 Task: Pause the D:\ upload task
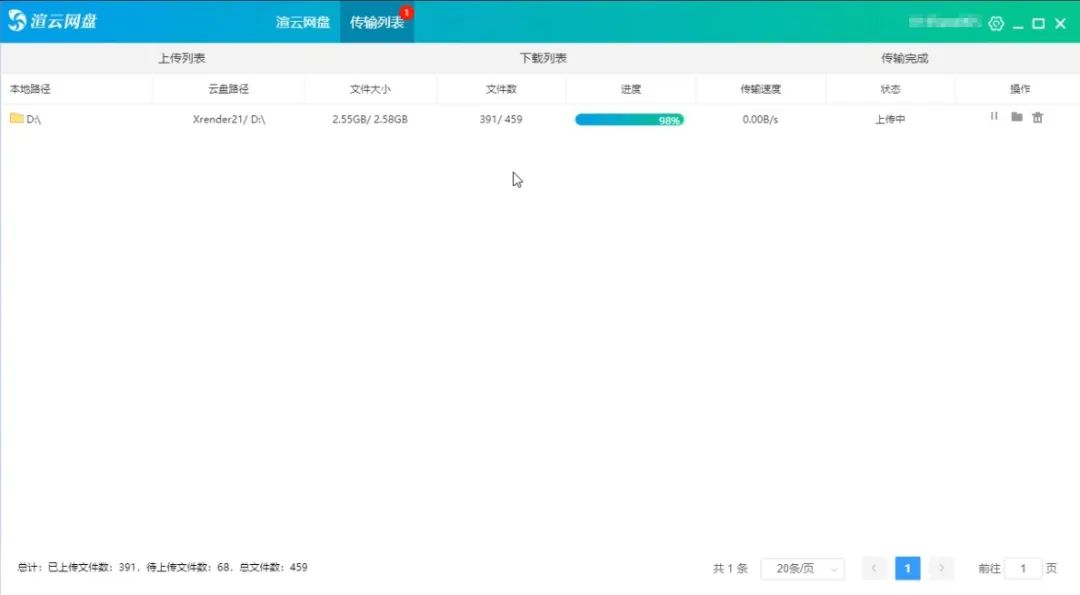click(x=994, y=117)
